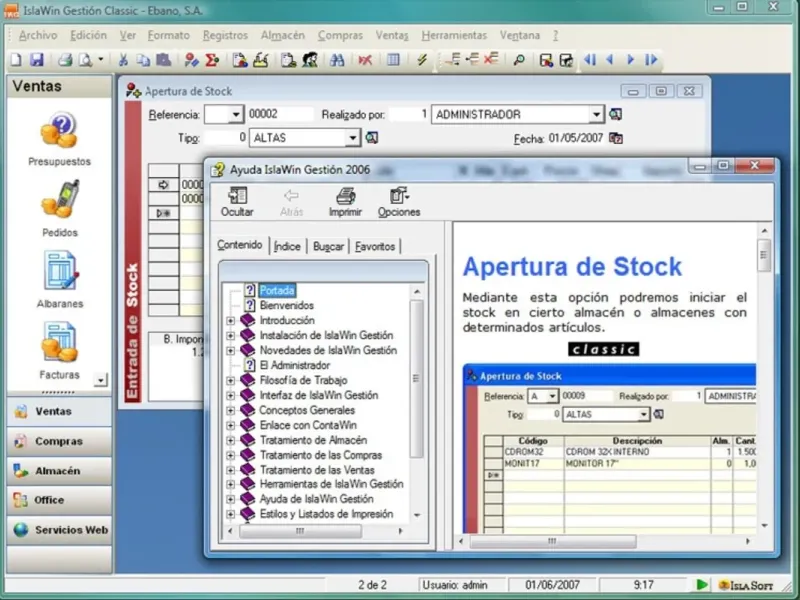Open the calendar icon next to Fecha

click(x=616, y=138)
